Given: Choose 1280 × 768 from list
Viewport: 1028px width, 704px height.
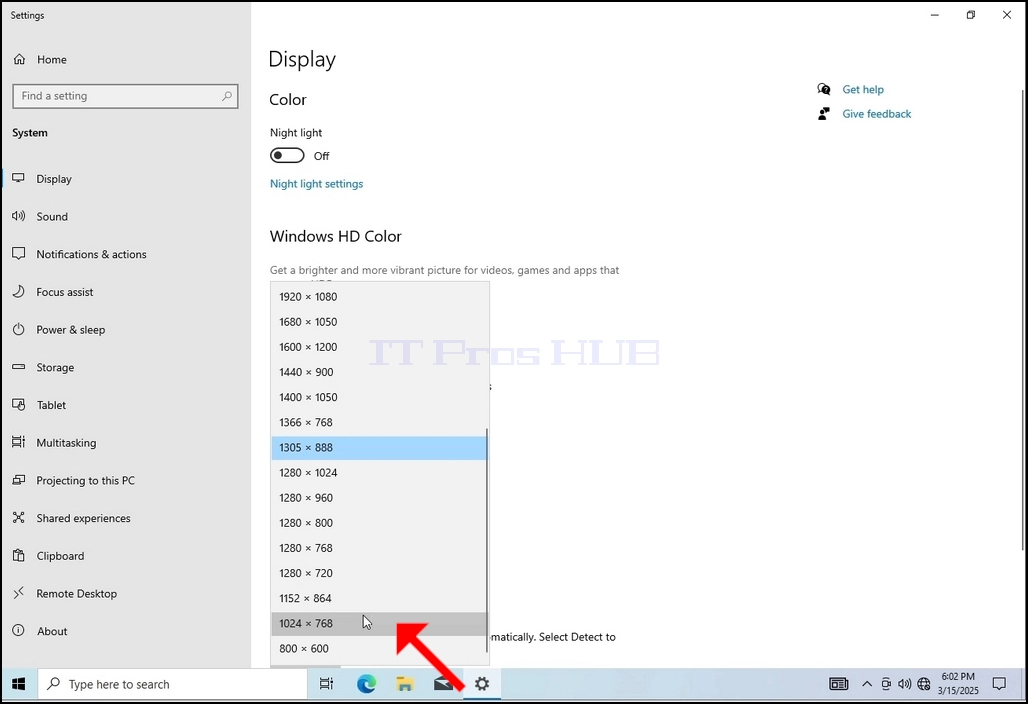Looking at the screenshot, I should (x=380, y=548).
